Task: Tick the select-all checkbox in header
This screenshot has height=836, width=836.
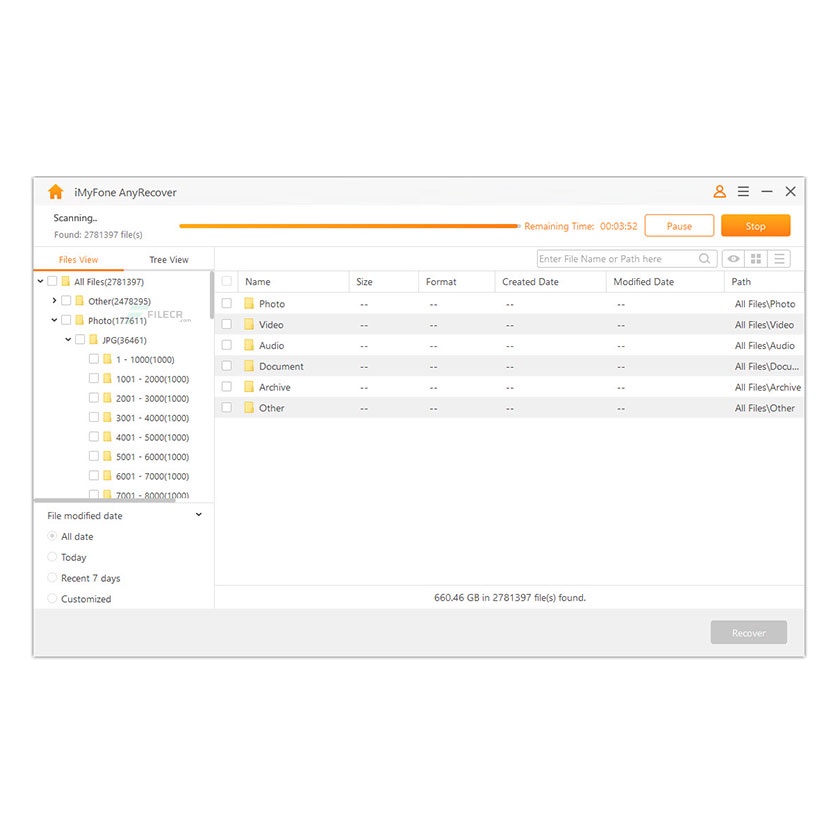Action: click(x=226, y=282)
